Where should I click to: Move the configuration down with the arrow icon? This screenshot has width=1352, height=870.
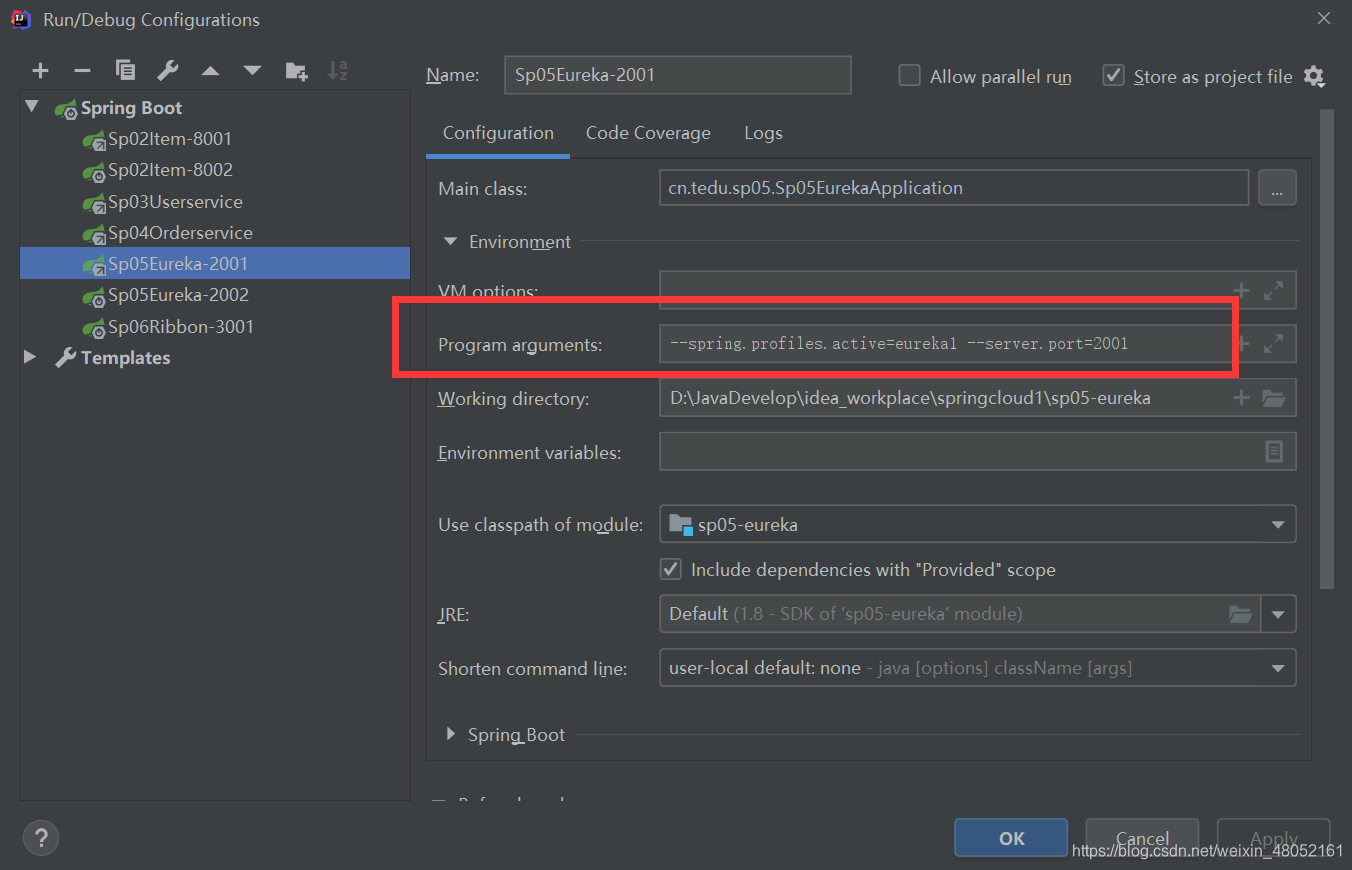click(x=252, y=70)
